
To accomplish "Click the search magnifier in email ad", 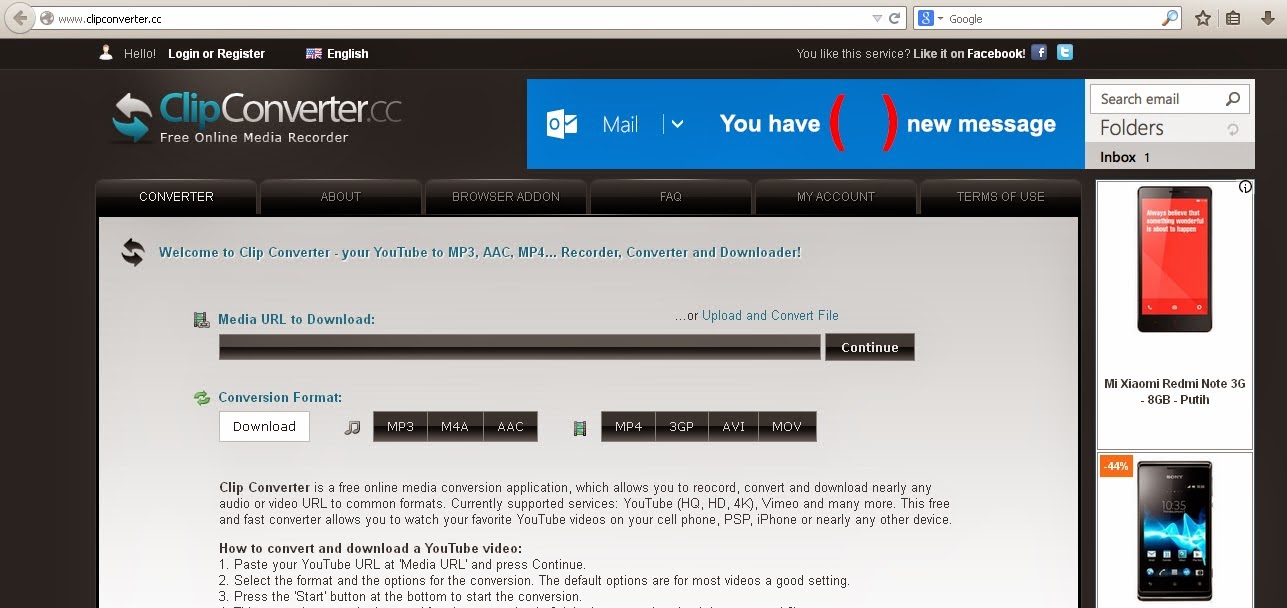I will click(1233, 99).
